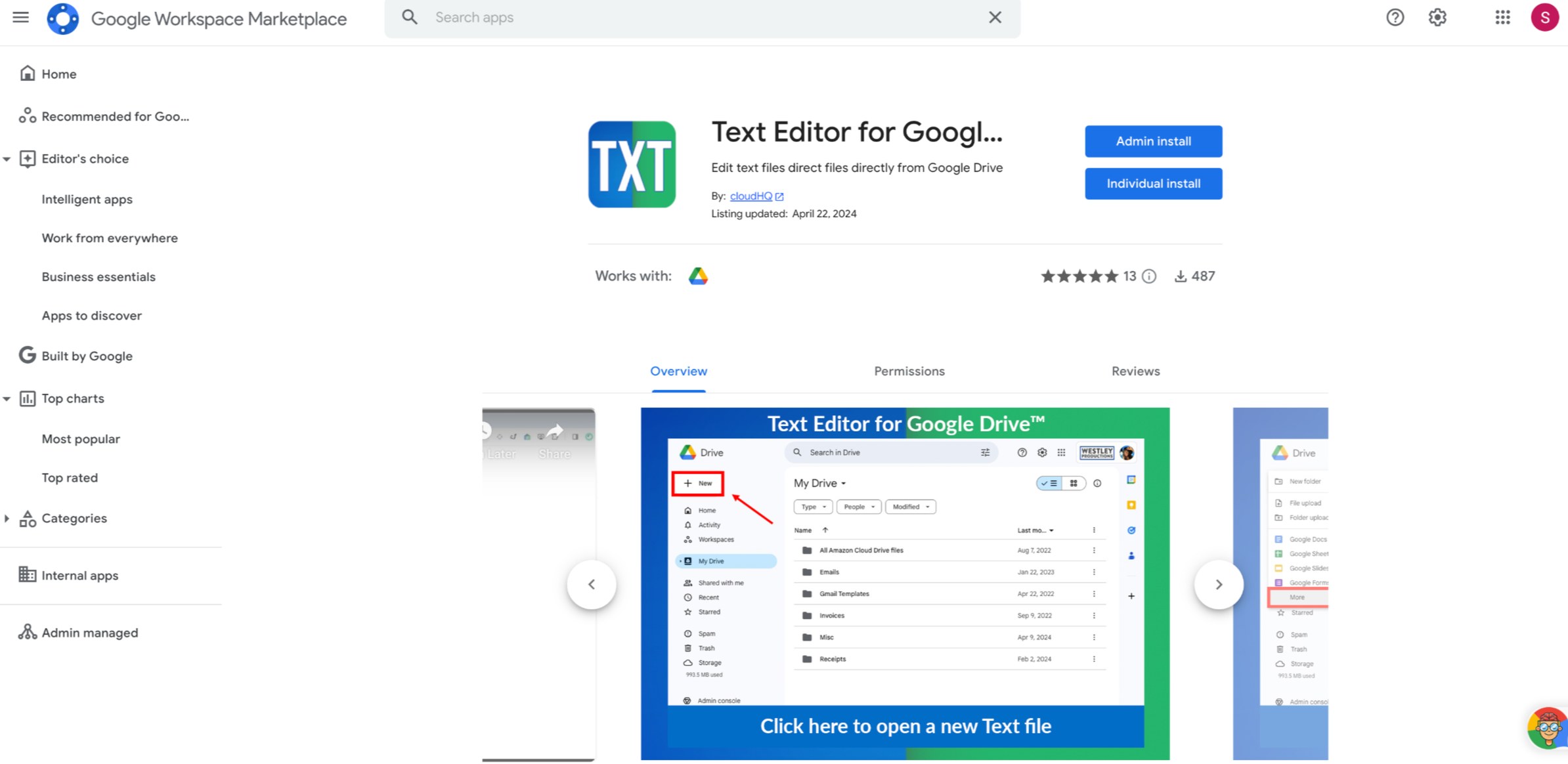Click the Admin managed icon
Screen dimensions: 1568x764
click(27, 631)
